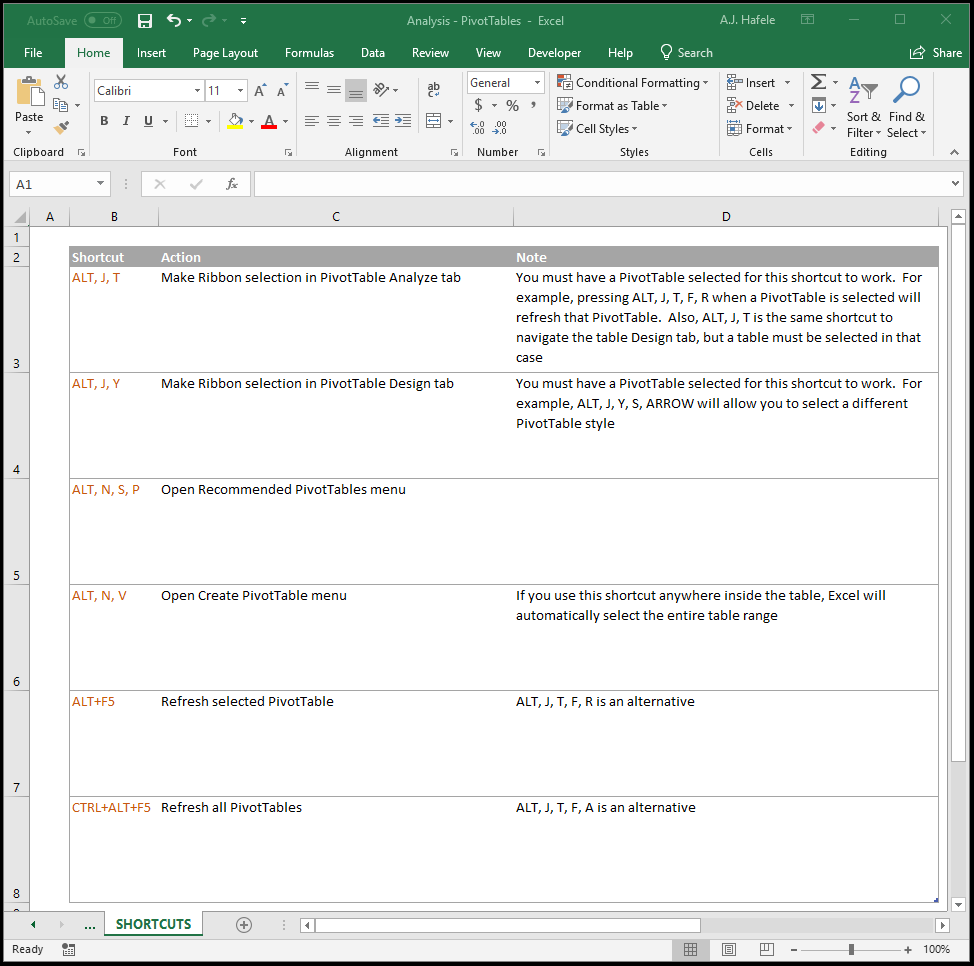974x966 pixels.
Task: Click the Fill down-arrow icon
Action: point(819,105)
